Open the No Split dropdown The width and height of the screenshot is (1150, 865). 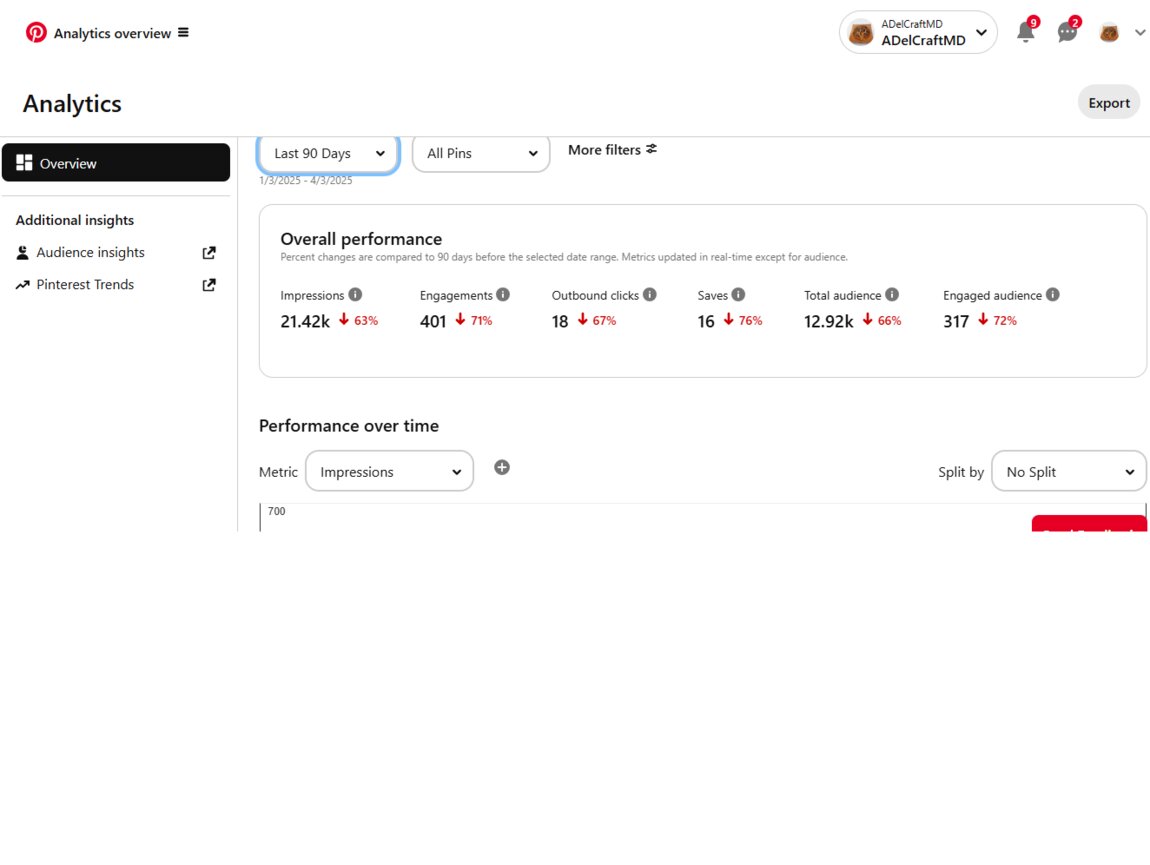pyautogui.click(x=1068, y=472)
